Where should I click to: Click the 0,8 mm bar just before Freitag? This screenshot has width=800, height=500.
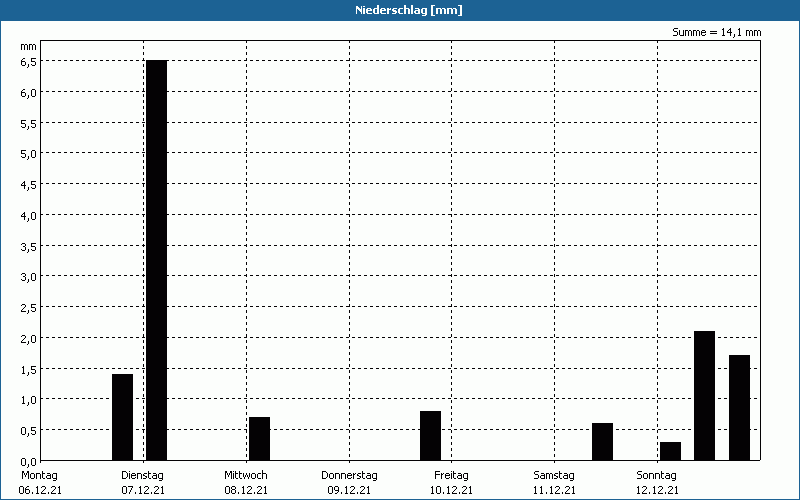431,436
